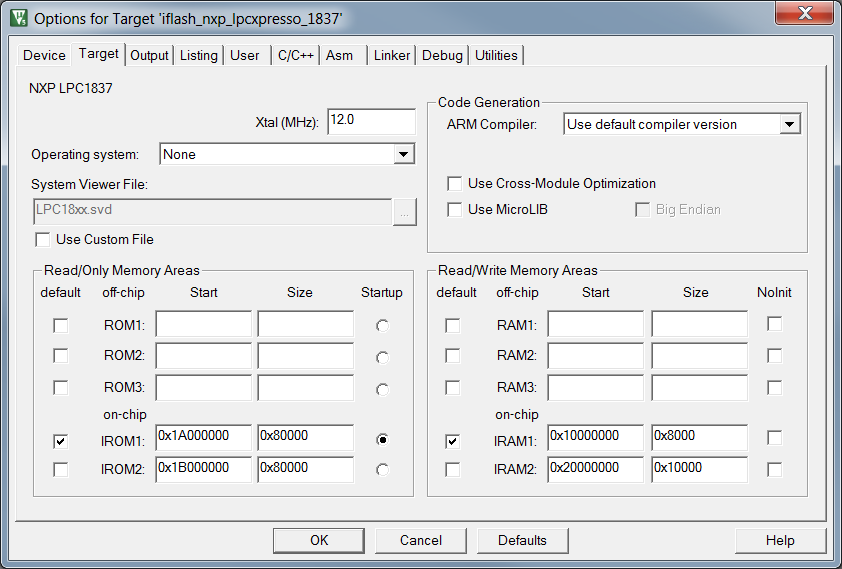The image size is (842, 569).
Task: Tick Use Cross-Module Optimization
Action: 455,184
